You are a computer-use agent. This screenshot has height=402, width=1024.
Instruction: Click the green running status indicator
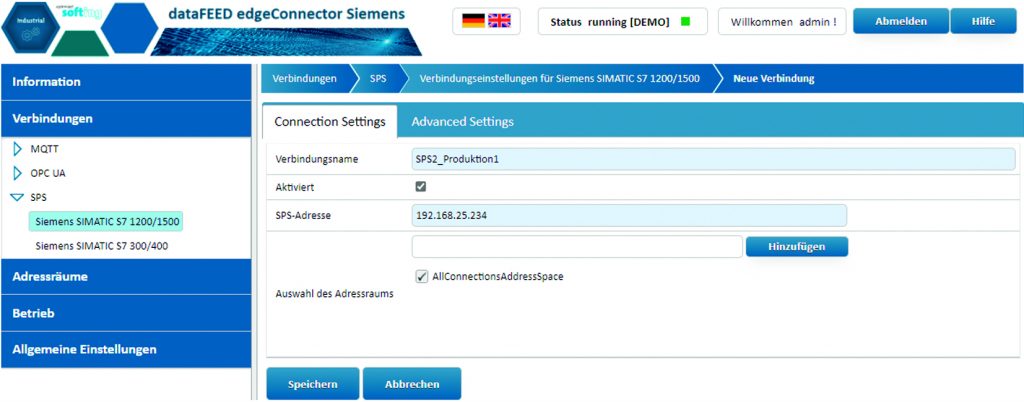[685, 21]
